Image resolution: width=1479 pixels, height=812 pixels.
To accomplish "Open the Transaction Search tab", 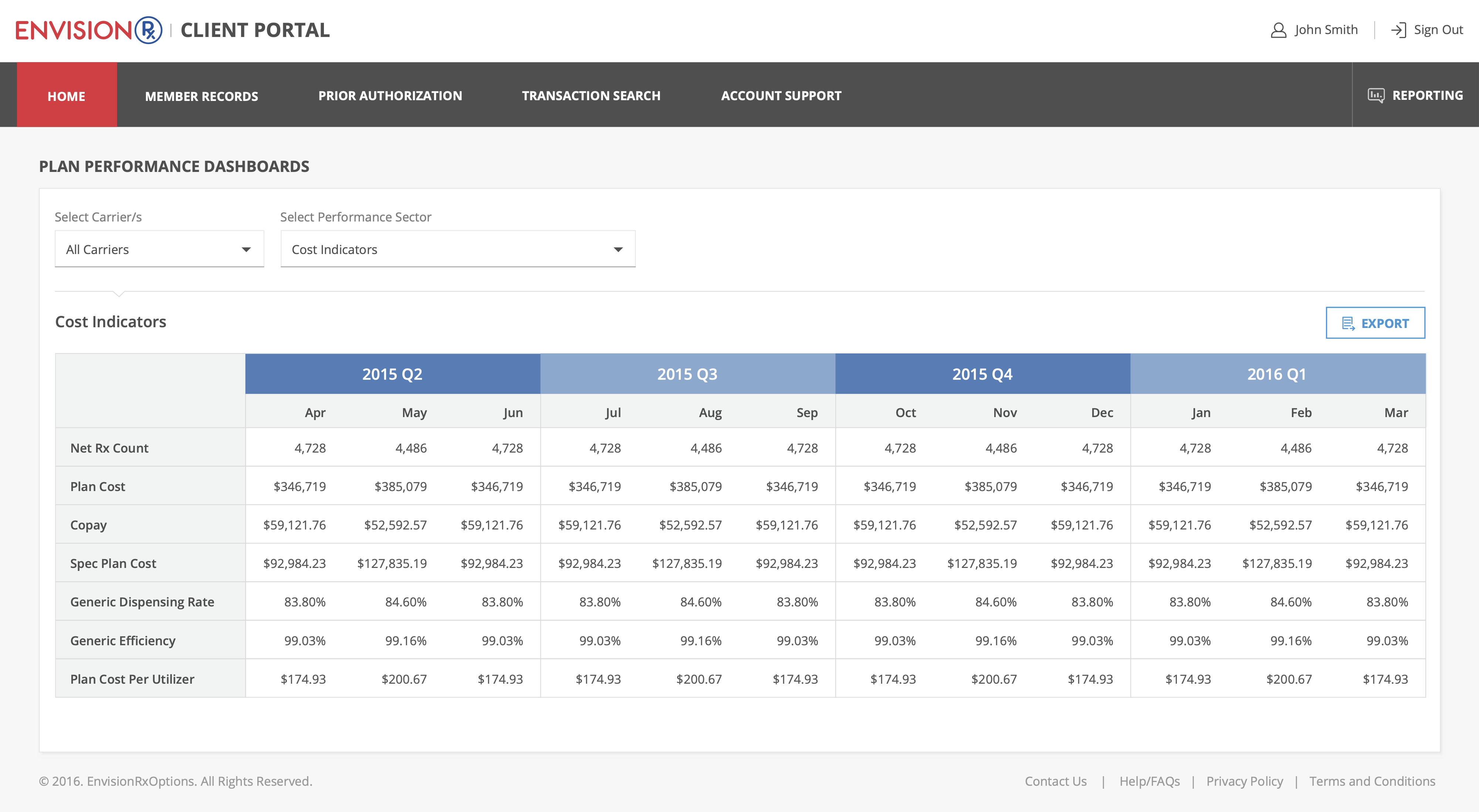I will pos(591,96).
